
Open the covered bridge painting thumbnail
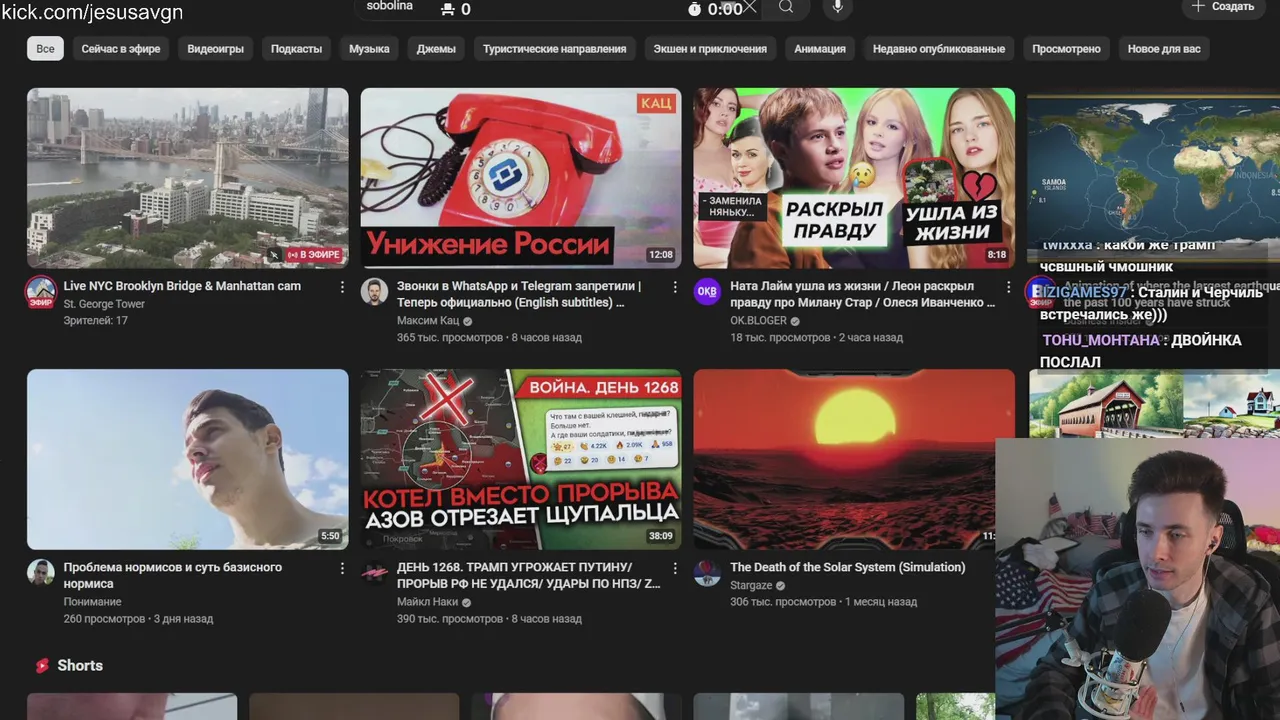pos(1154,404)
